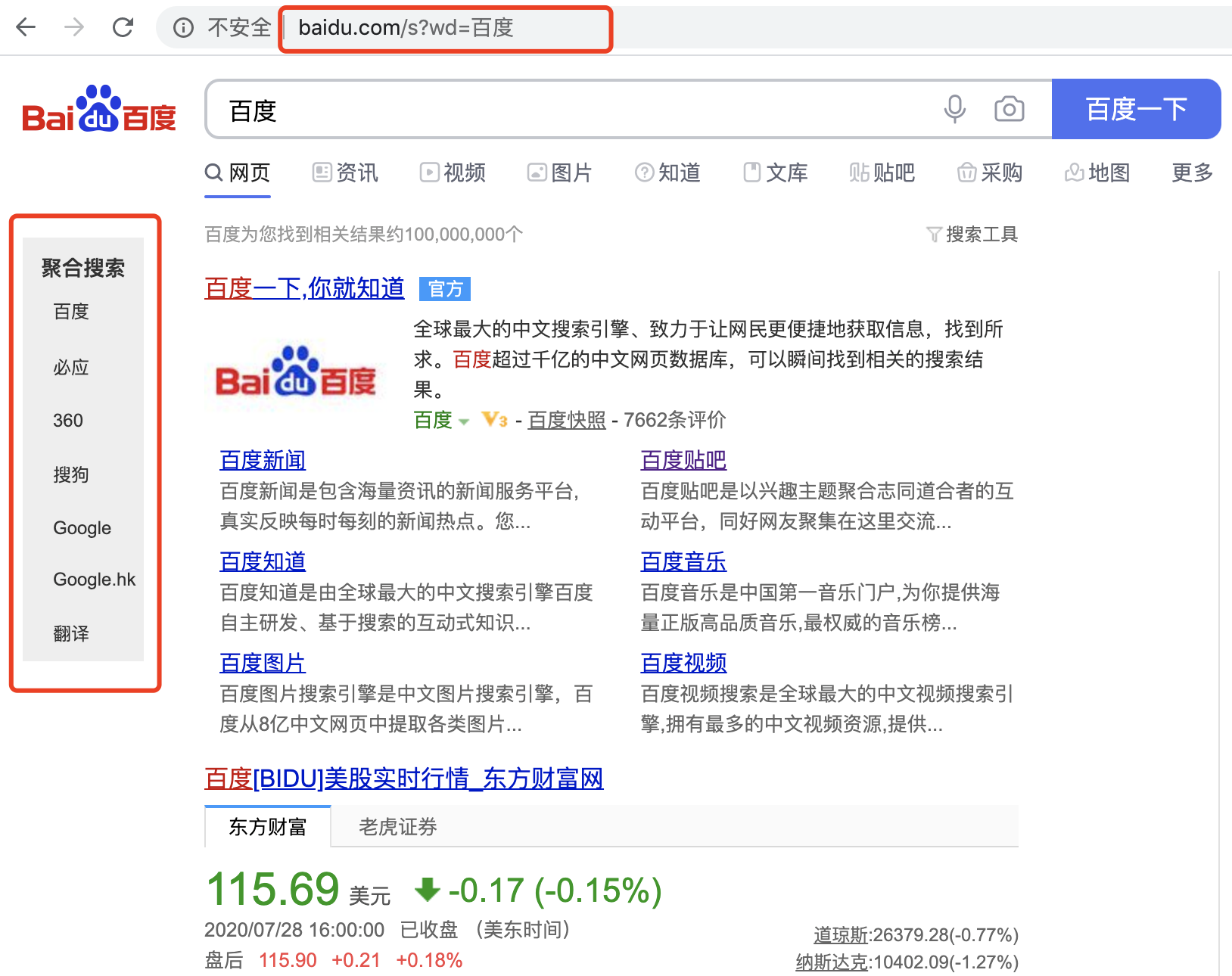Screen dimensions: 1232x976
Task: Select 360 in the 聚合搜索 sidebar
Action: 68,421
